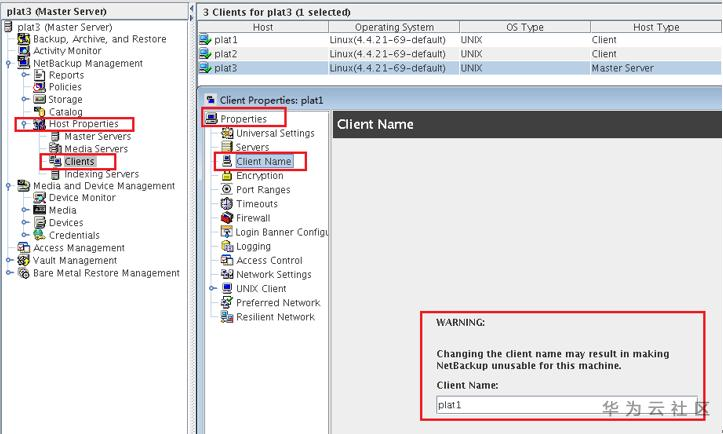
Task: Click the Logging icon
Action: 227,246
